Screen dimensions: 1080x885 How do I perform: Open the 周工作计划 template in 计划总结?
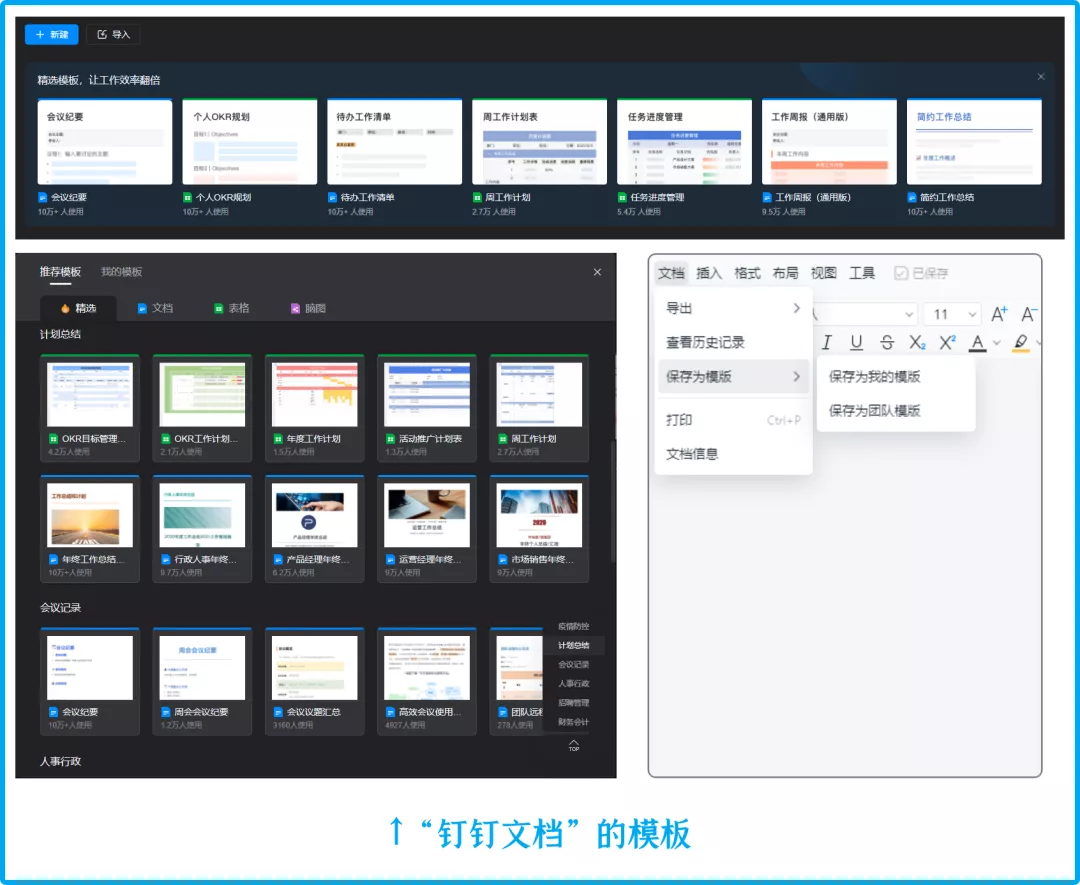click(x=539, y=408)
